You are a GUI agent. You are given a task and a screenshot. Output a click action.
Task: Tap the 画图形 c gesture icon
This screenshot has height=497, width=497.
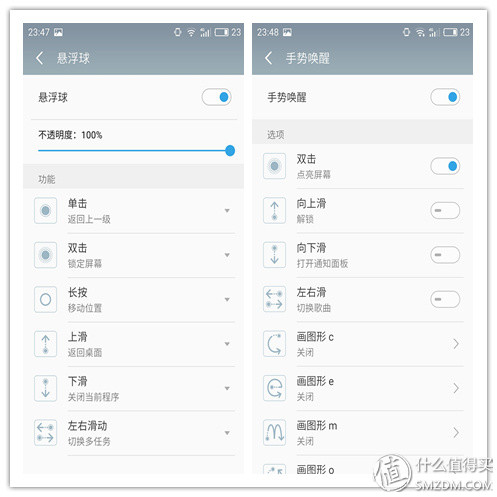274,344
